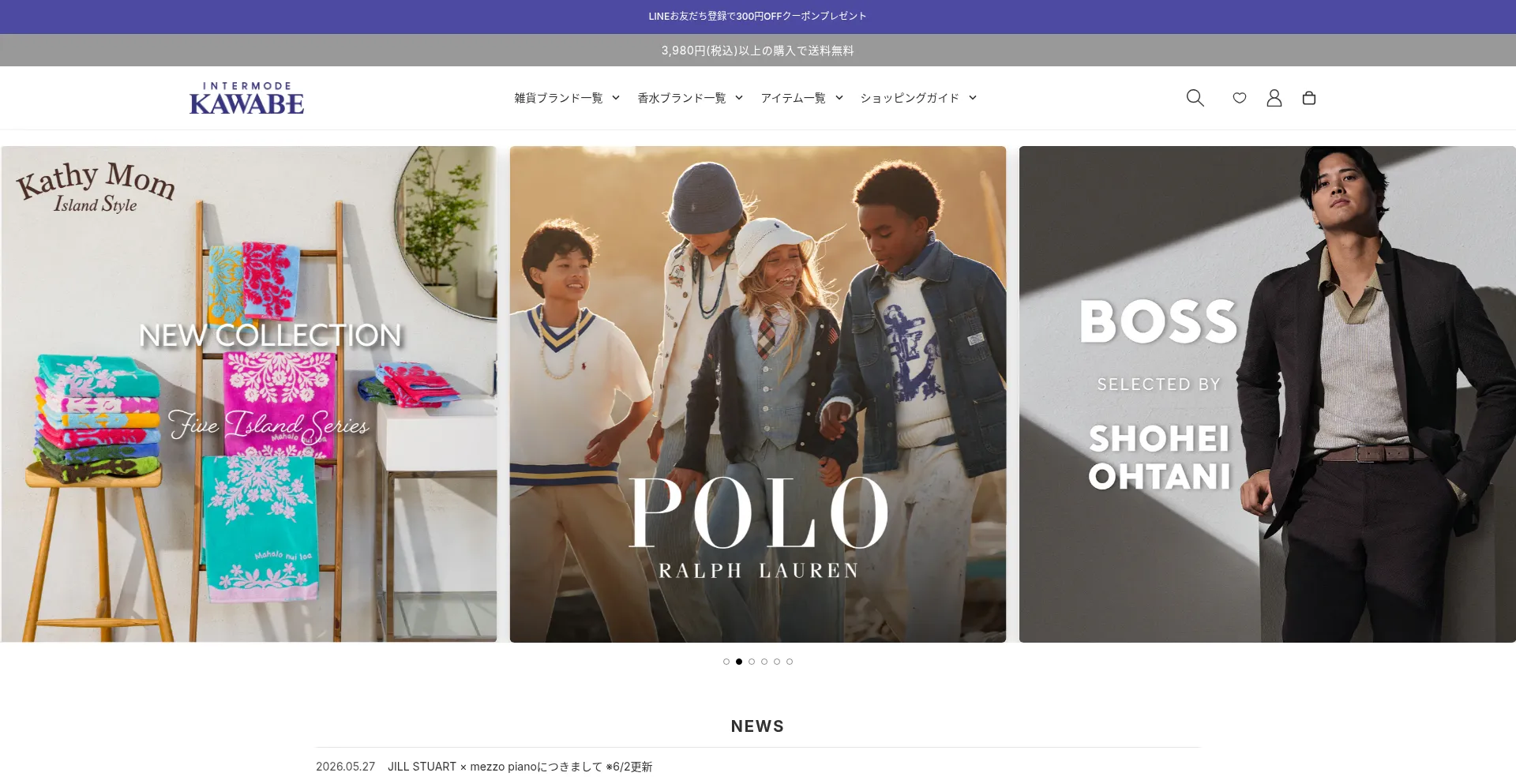This screenshot has width=1516, height=784.
Task: Go to Intermode Kawabe home logo
Action: (x=246, y=98)
